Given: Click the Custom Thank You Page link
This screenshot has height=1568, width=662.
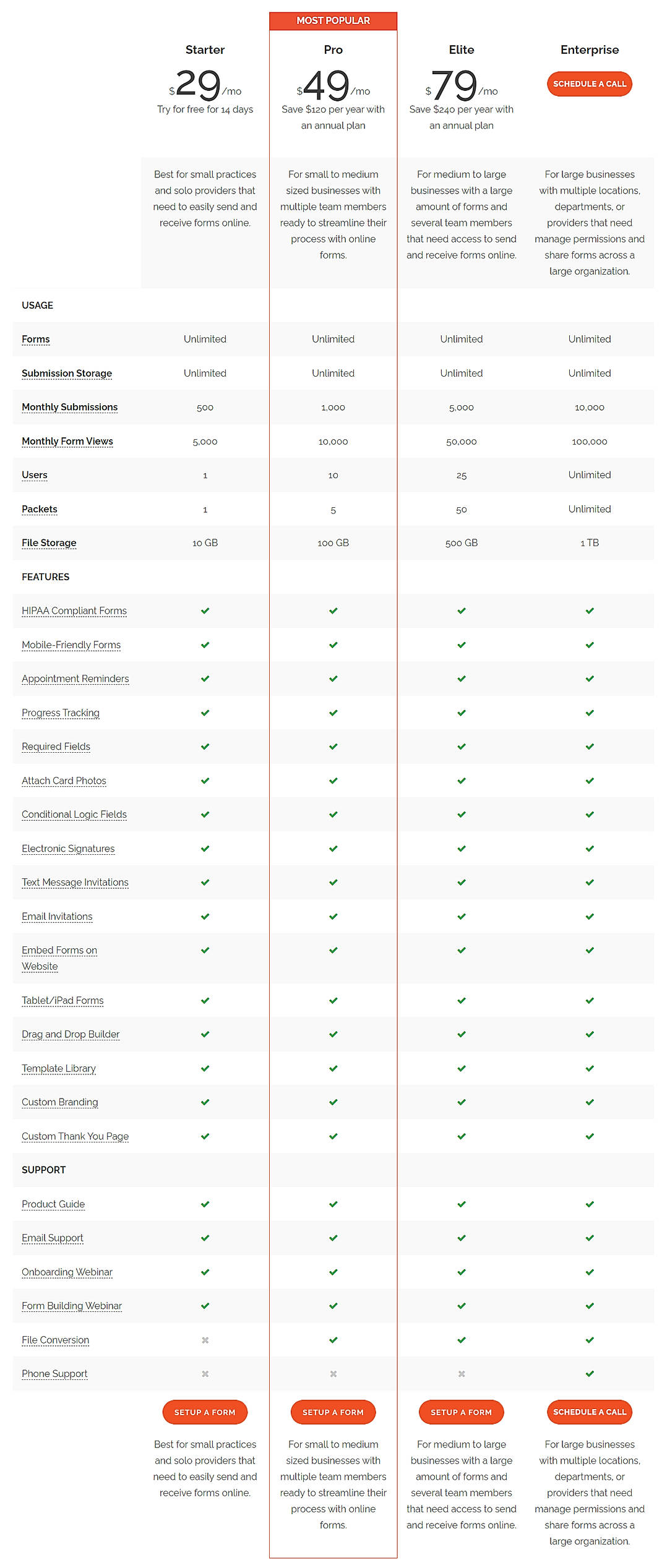Looking at the screenshot, I should point(75,1136).
